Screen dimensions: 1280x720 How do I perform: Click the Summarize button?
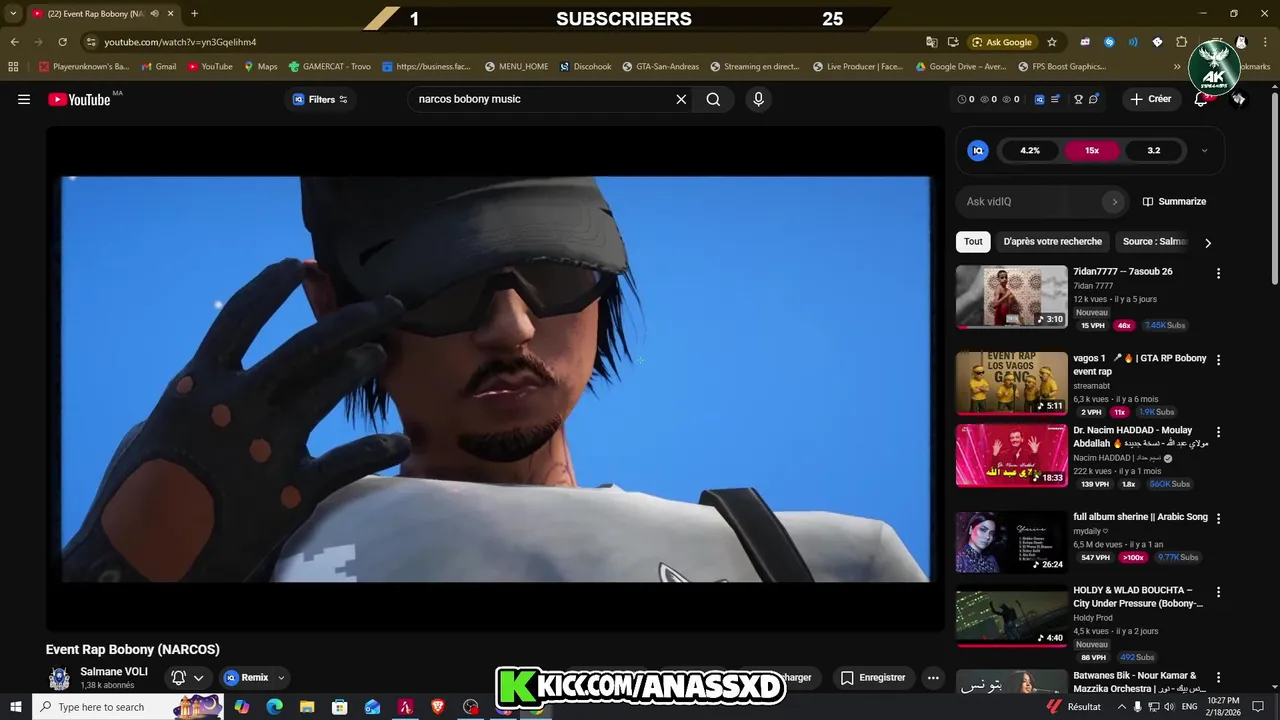[1174, 201]
